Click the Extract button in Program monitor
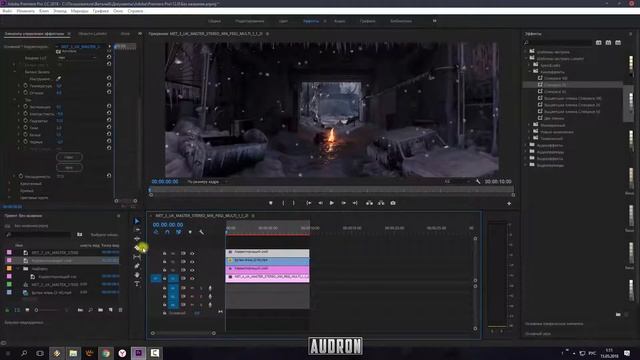This screenshot has height=360, width=640. (x=381, y=203)
